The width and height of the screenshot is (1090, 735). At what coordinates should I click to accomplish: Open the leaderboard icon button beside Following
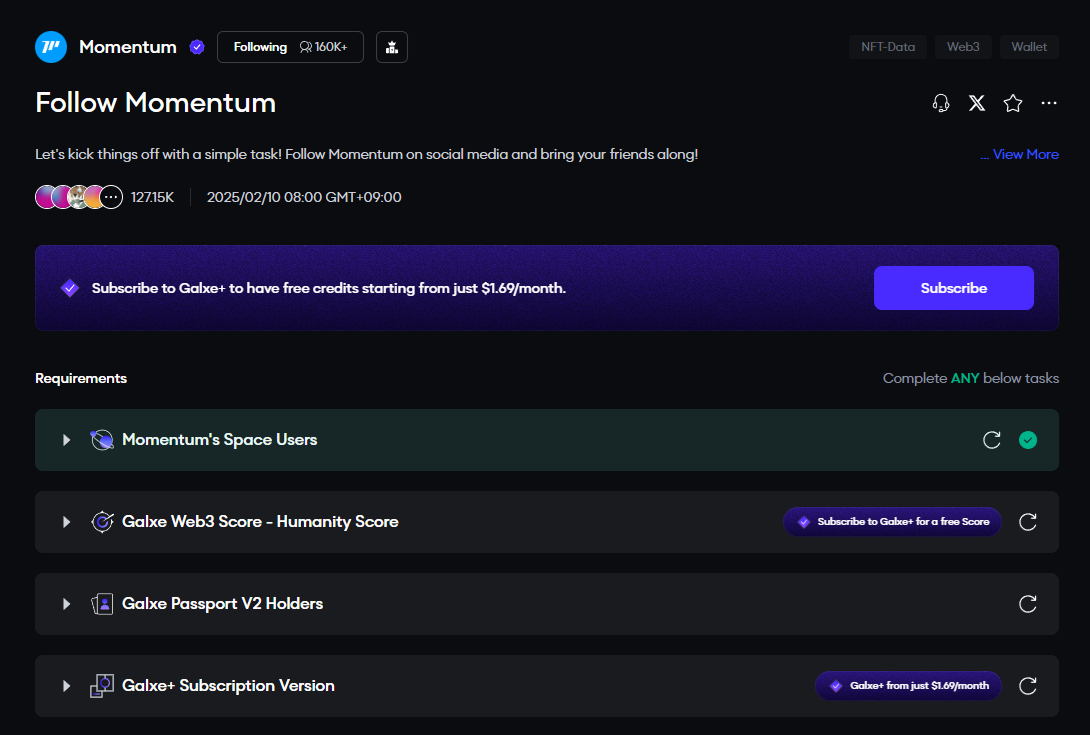click(392, 47)
